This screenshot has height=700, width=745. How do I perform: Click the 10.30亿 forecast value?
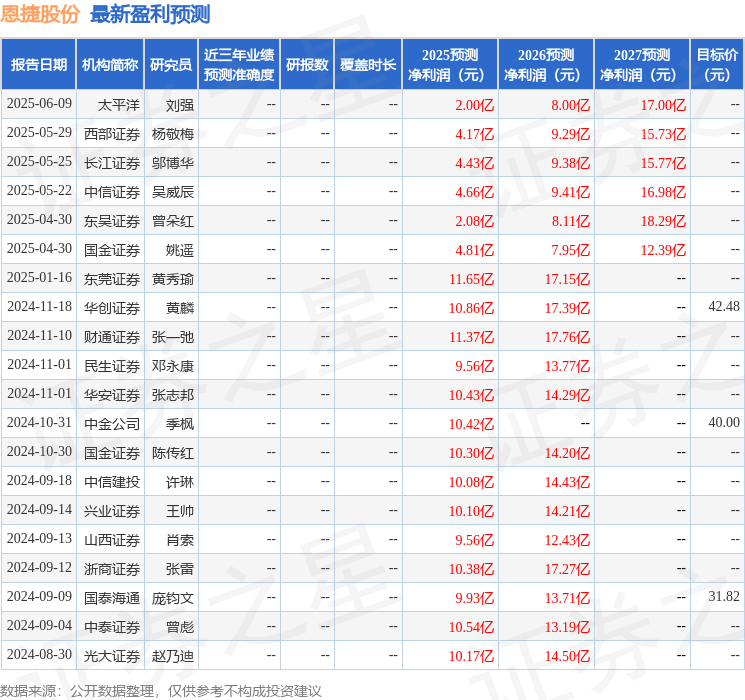[472, 452]
